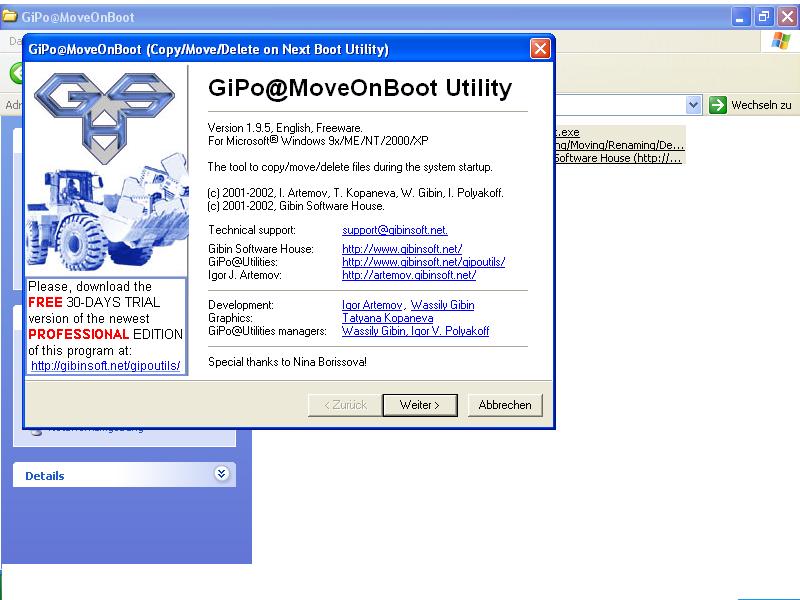
Task: Click the Windows flag logo in Explorer
Action: click(x=781, y=41)
